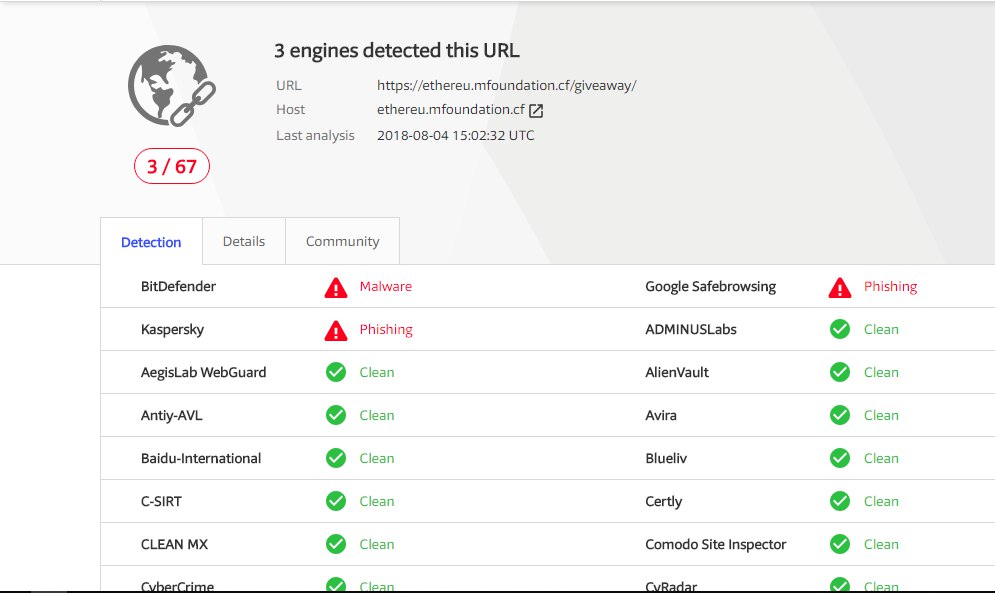Image resolution: width=995 pixels, height=593 pixels.
Task: Click the Clean result for Baidu-International
Action: click(377, 458)
